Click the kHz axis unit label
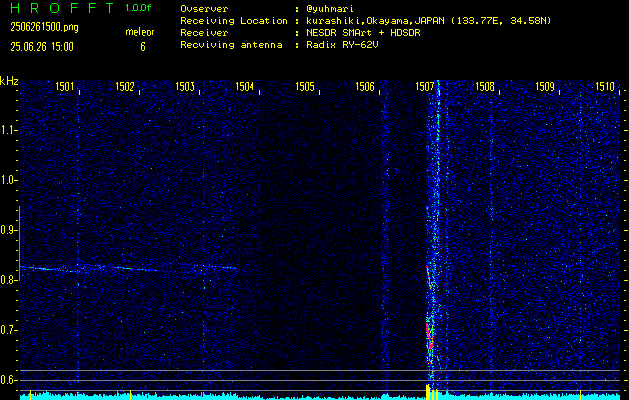 pyautogui.click(x=9, y=81)
